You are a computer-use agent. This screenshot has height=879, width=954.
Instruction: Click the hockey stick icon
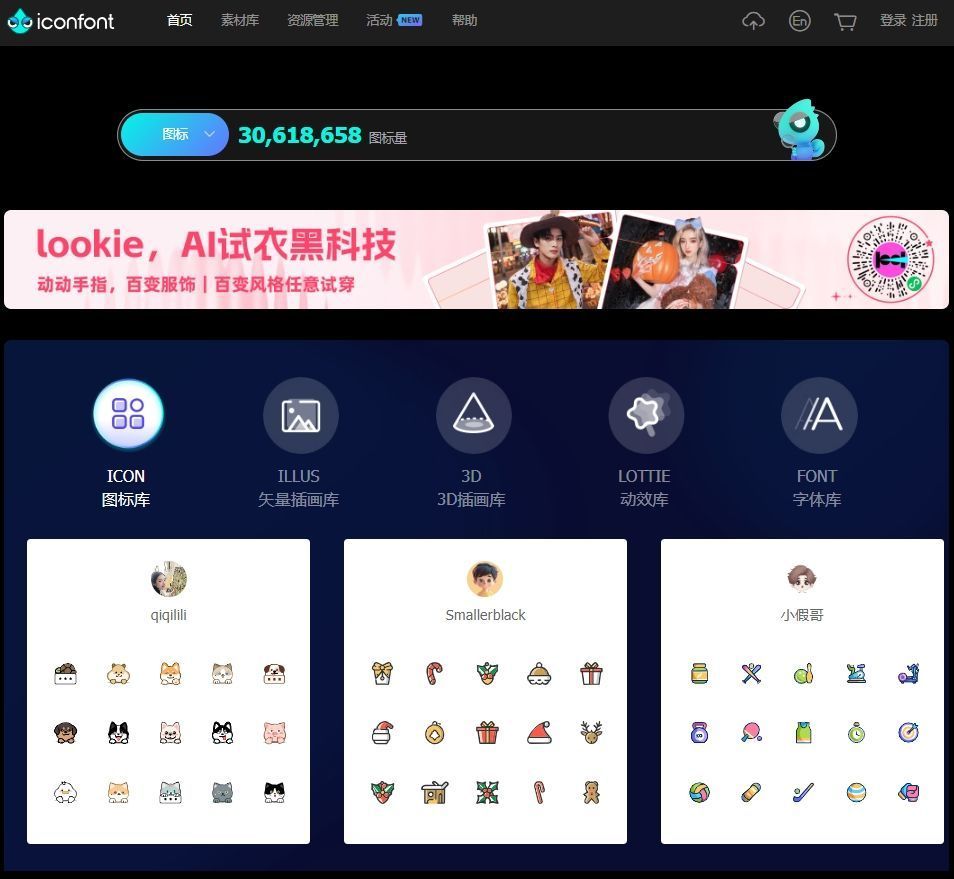(804, 792)
